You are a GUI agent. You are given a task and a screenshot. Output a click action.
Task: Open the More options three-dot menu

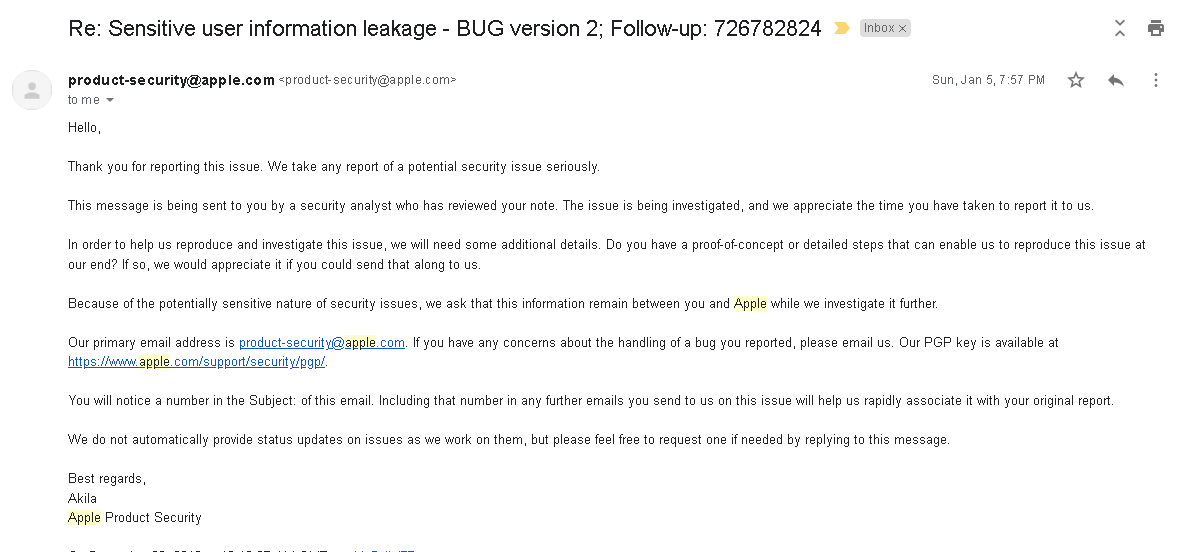tap(1156, 80)
